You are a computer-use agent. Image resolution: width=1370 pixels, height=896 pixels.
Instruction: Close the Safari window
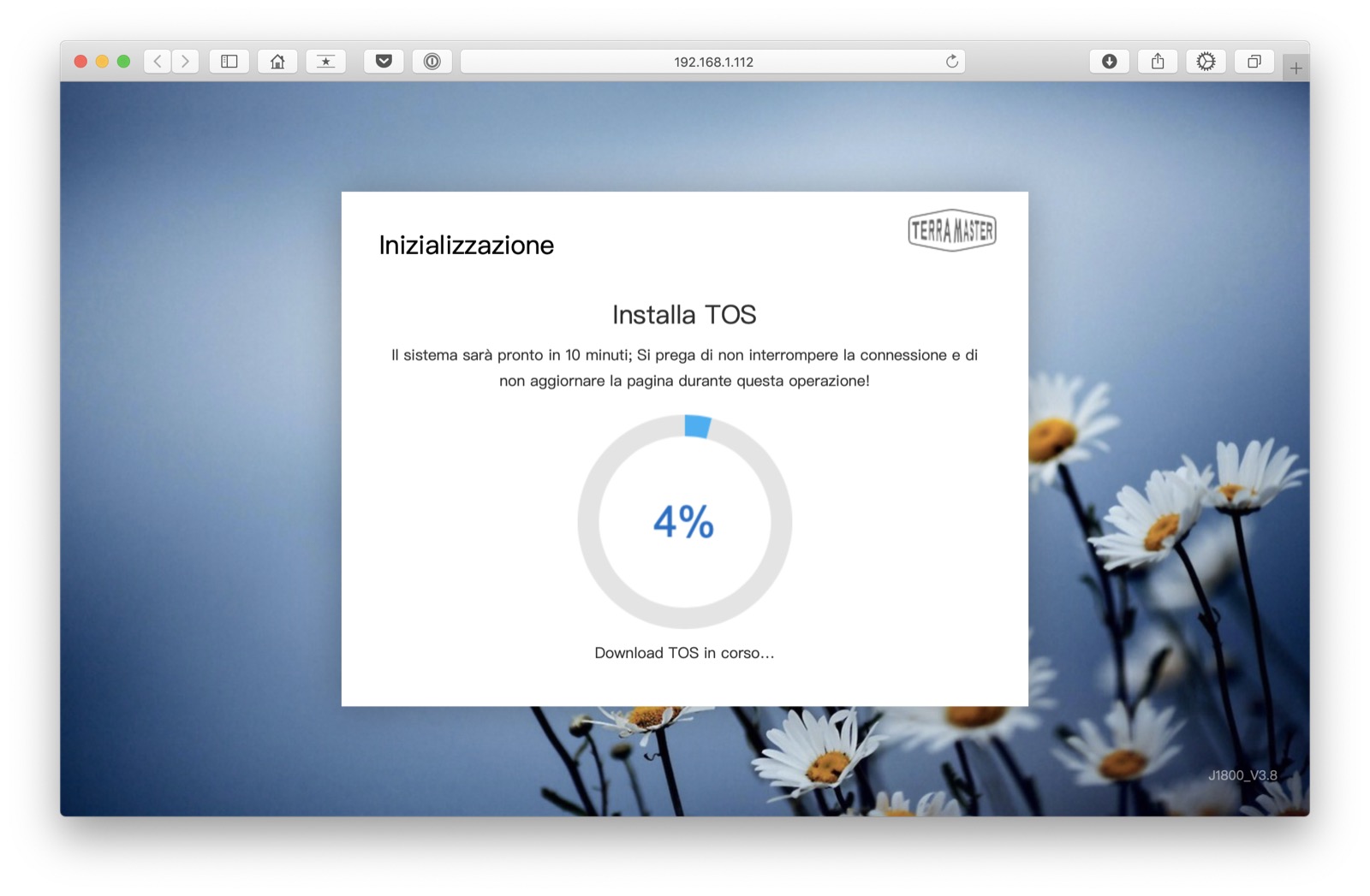(80, 62)
